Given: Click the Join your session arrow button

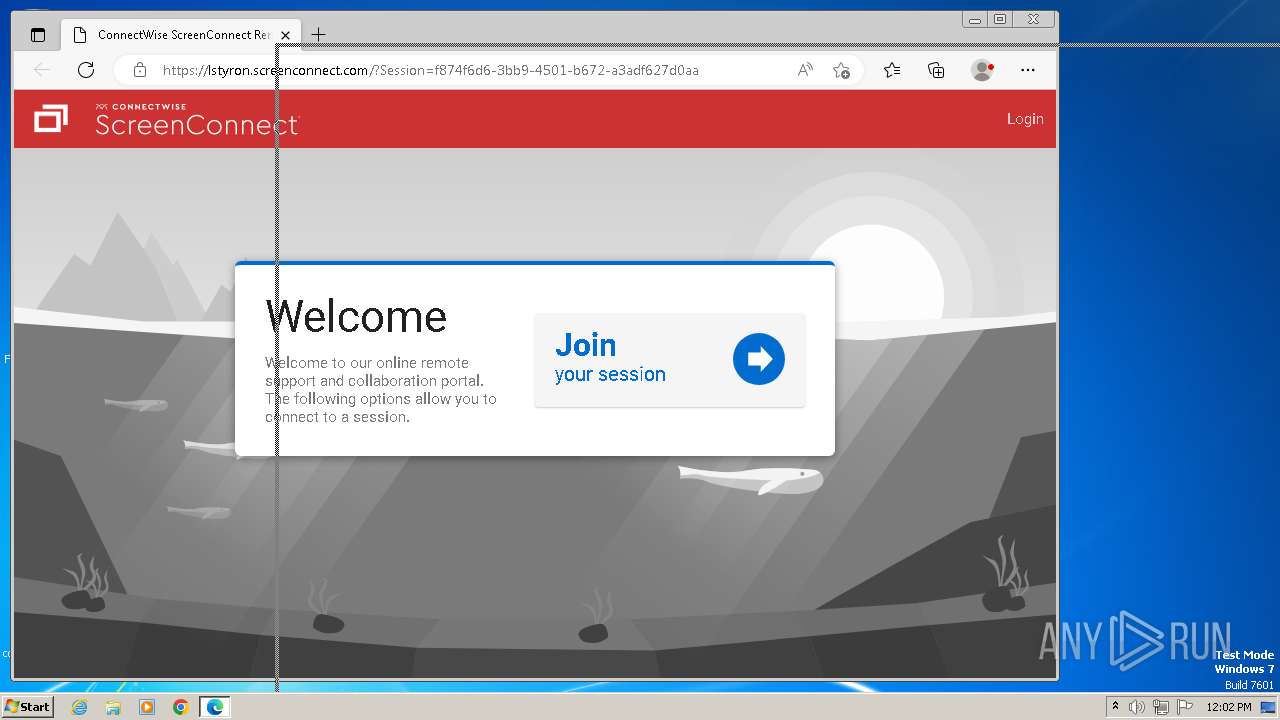Looking at the screenshot, I should click(759, 359).
